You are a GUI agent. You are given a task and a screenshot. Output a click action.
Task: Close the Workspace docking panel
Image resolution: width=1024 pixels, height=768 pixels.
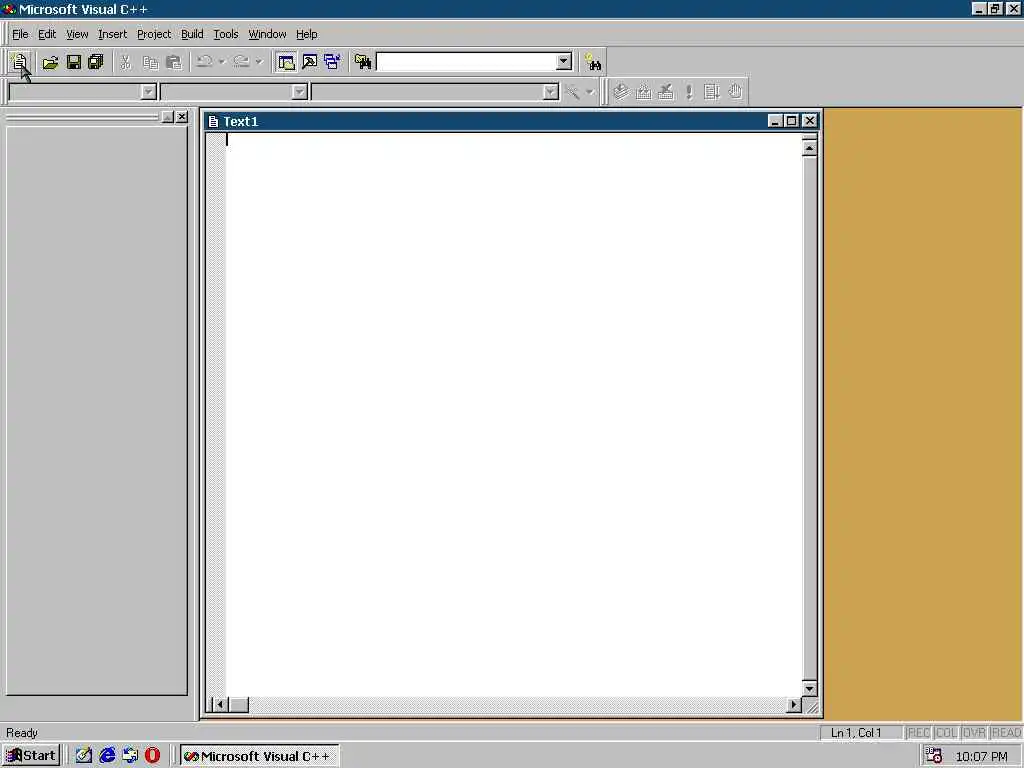click(182, 117)
